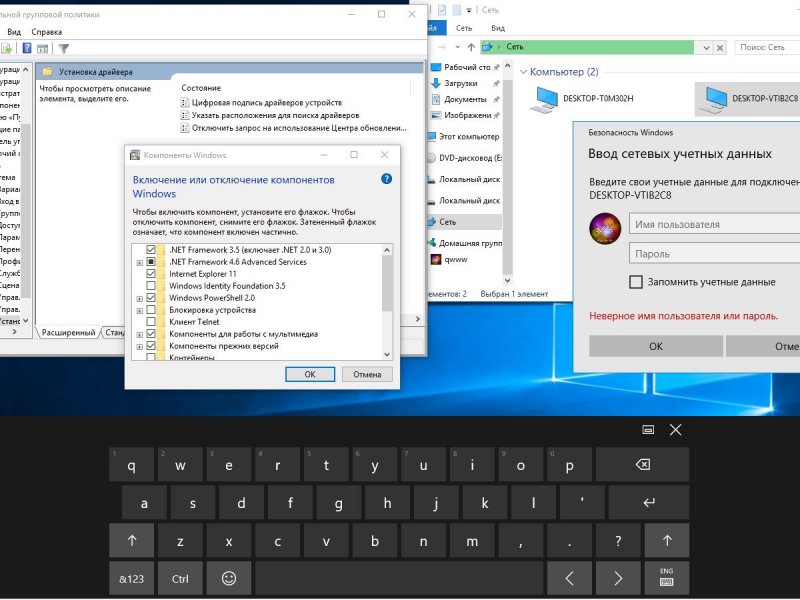Go up one level in Explorer
This screenshot has height=600, width=800.
coord(471,47)
